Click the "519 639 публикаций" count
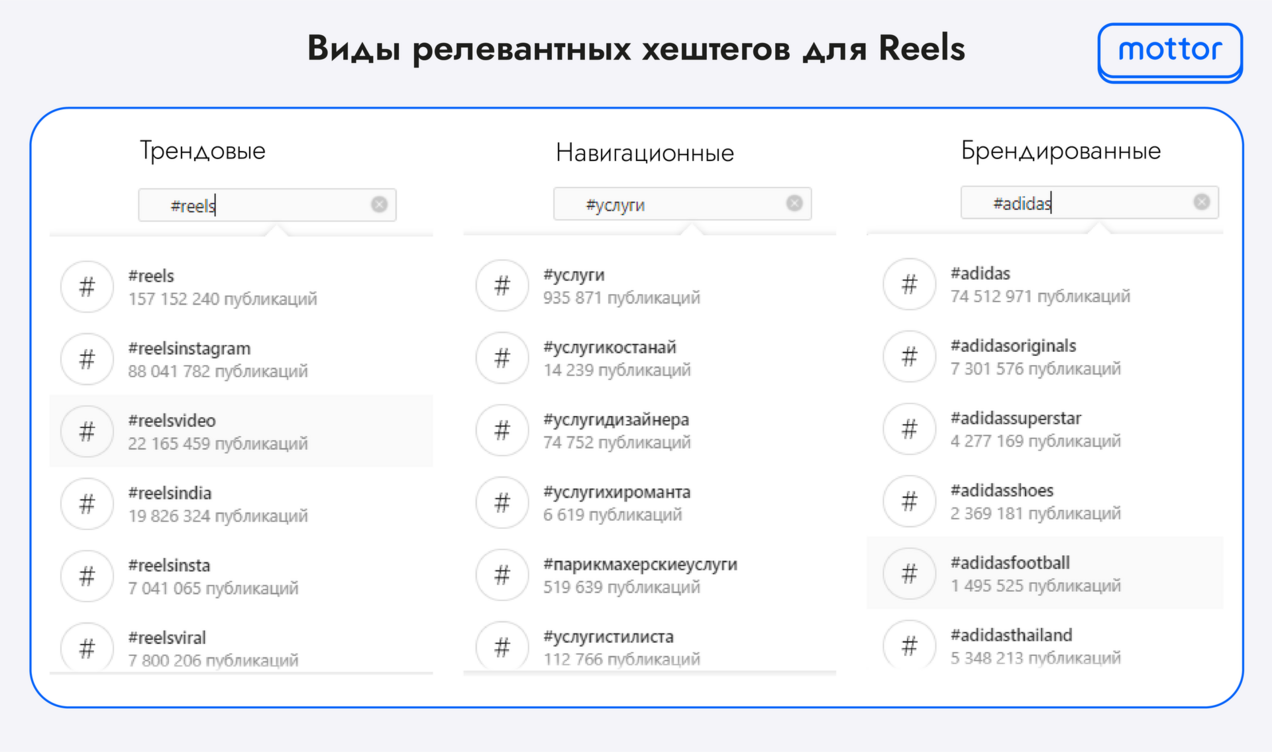The height and width of the screenshot is (752, 1272). click(x=622, y=588)
